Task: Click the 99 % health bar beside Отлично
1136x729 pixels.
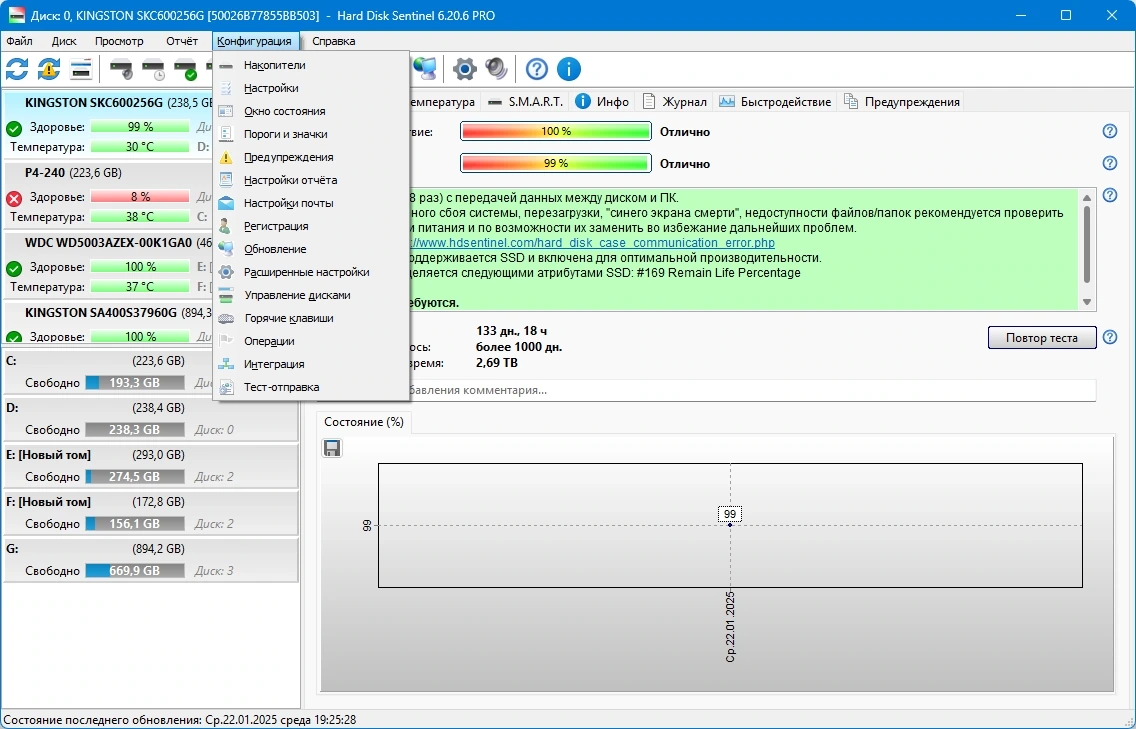Action: pyautogui.click(x=556, y=163)
